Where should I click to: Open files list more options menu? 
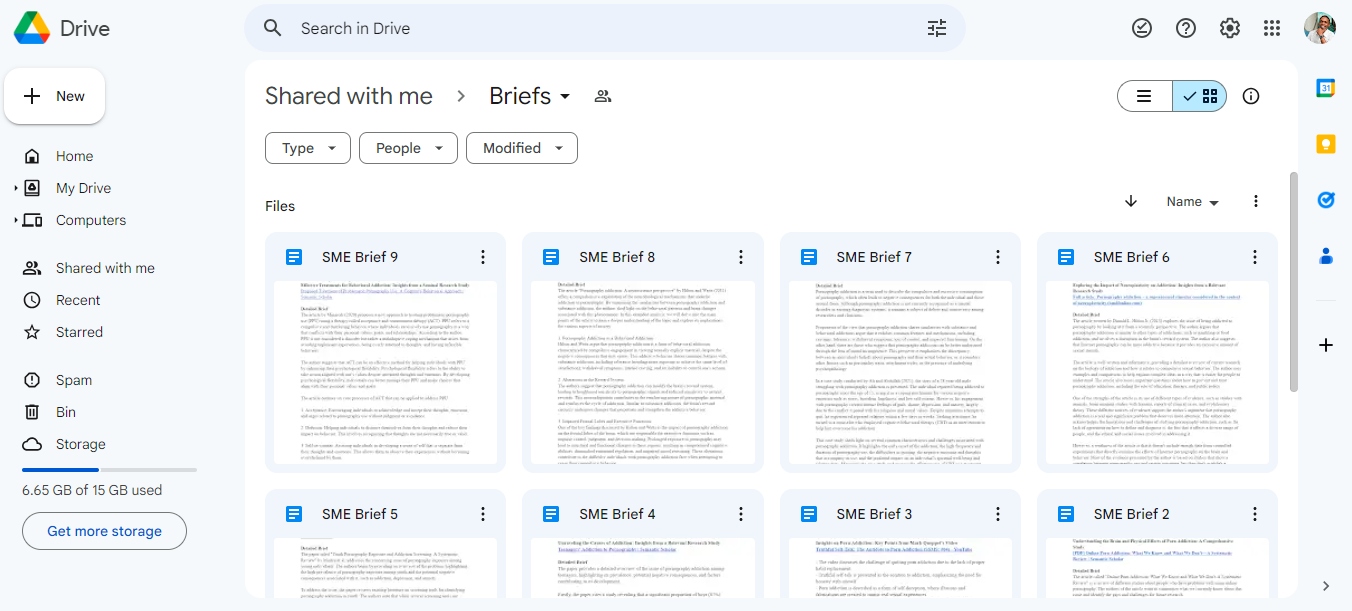point(1256,201)
